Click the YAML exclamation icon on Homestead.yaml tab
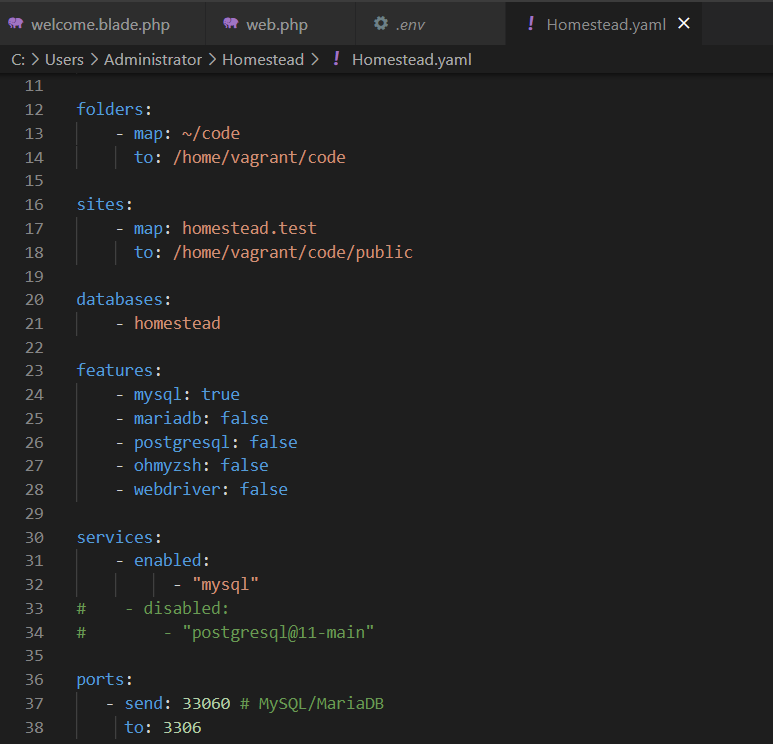Viewport: 773px width, 744px height. pos(530,23)
